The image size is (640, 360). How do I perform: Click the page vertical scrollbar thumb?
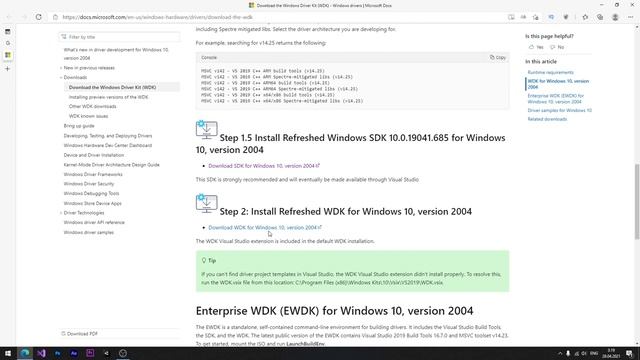point(637,201)
